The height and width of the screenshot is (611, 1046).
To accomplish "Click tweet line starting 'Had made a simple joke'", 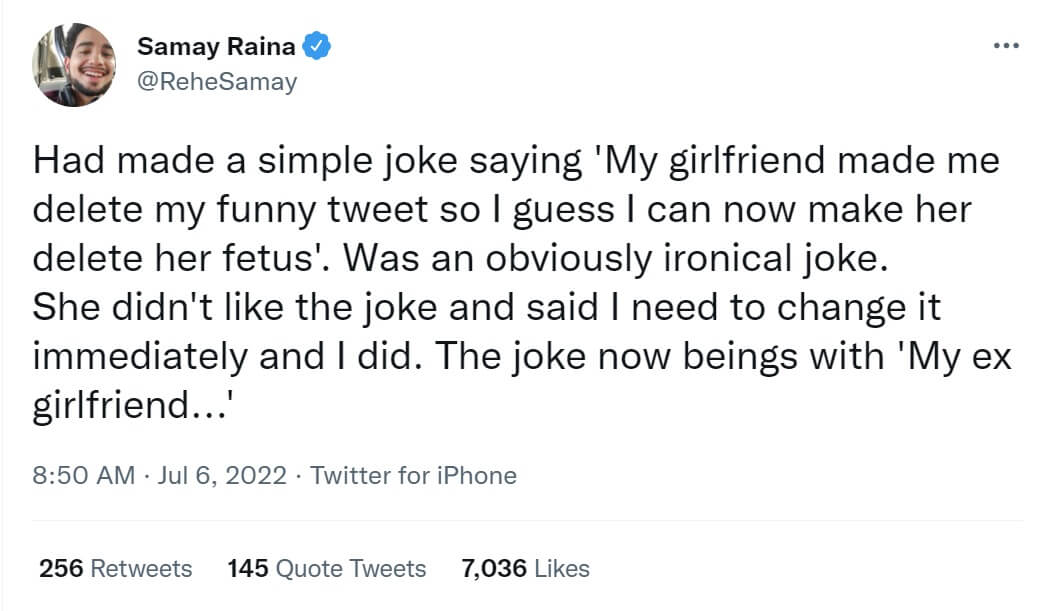I will [516, 161].
